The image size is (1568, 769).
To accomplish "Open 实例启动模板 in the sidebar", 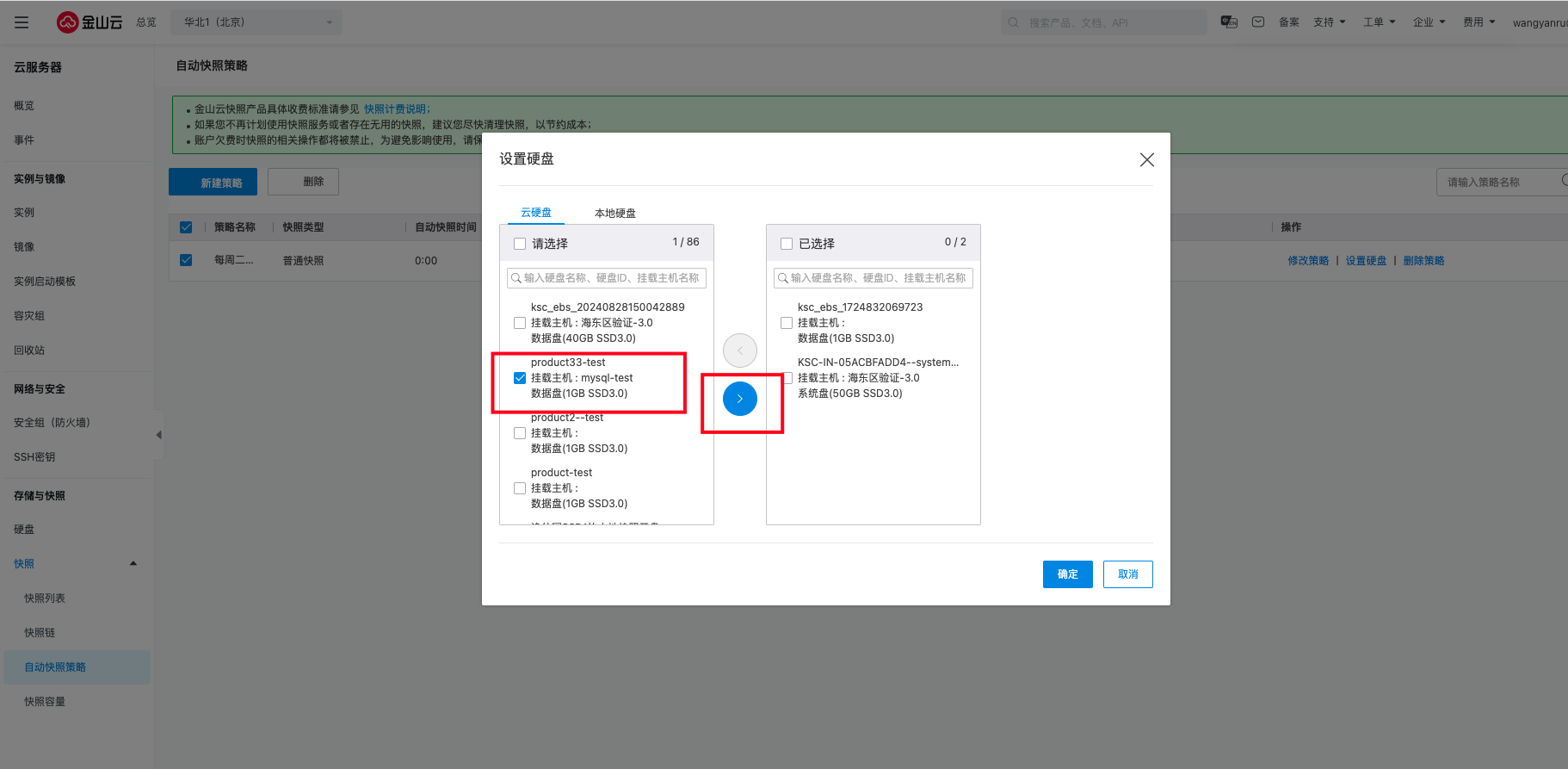I will 45,282.
